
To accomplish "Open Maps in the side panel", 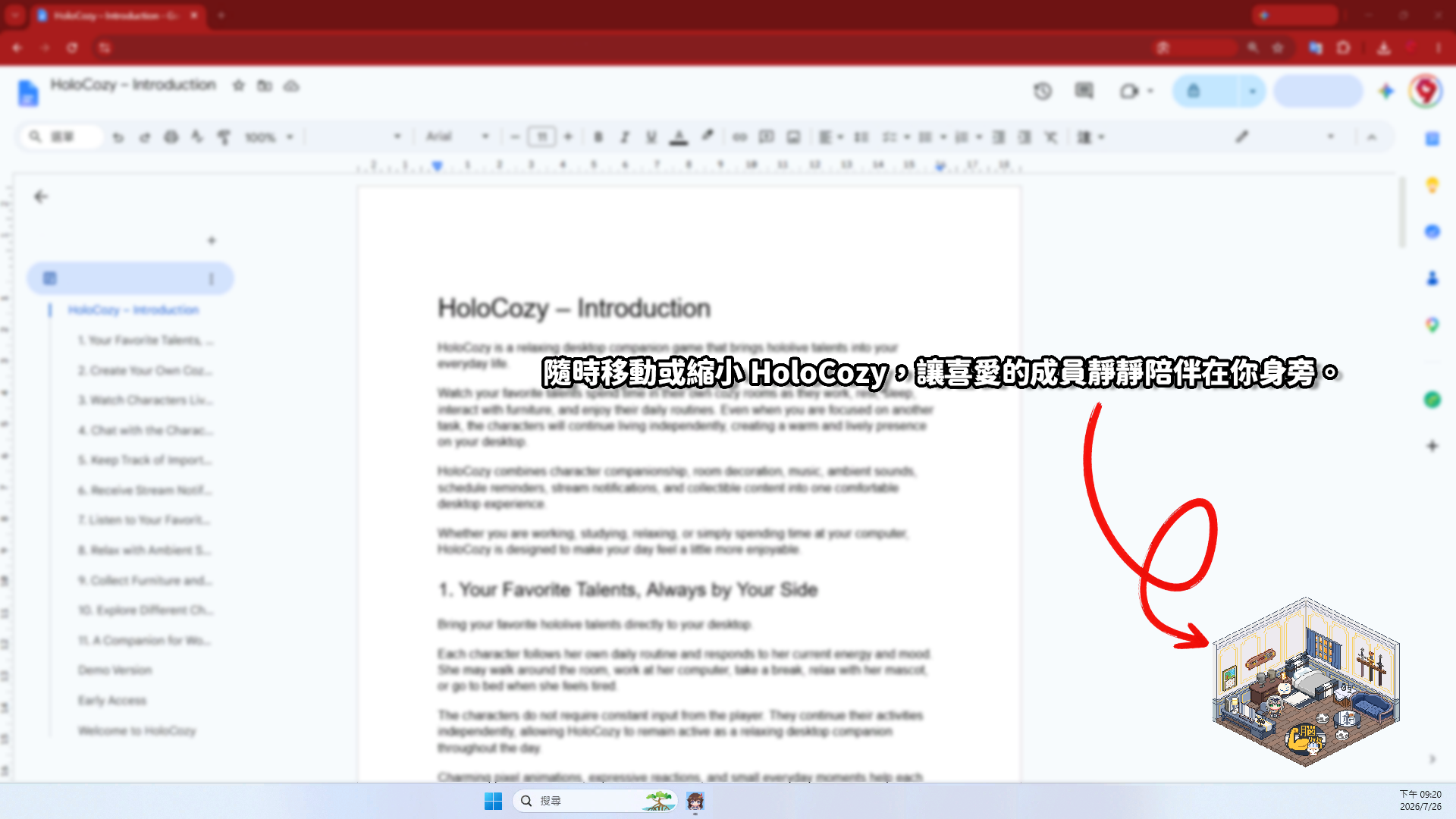I will pos(1432,325).
